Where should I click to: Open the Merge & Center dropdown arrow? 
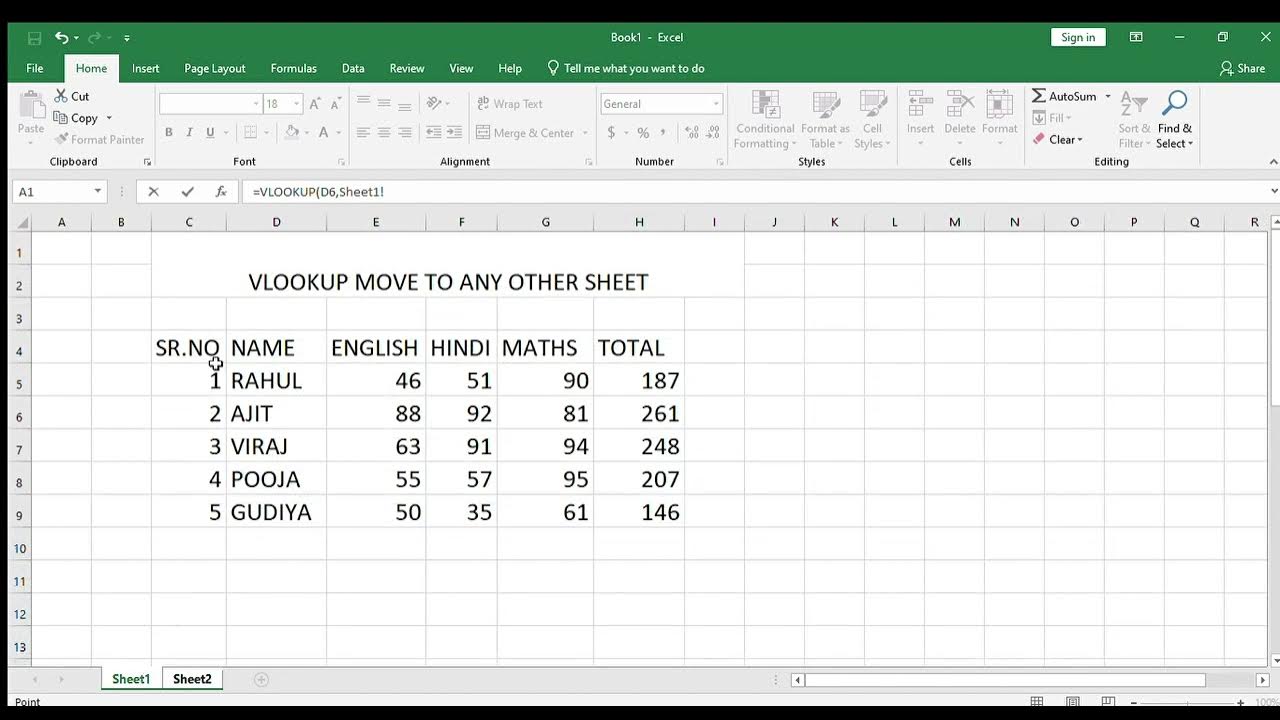point(585,133)
